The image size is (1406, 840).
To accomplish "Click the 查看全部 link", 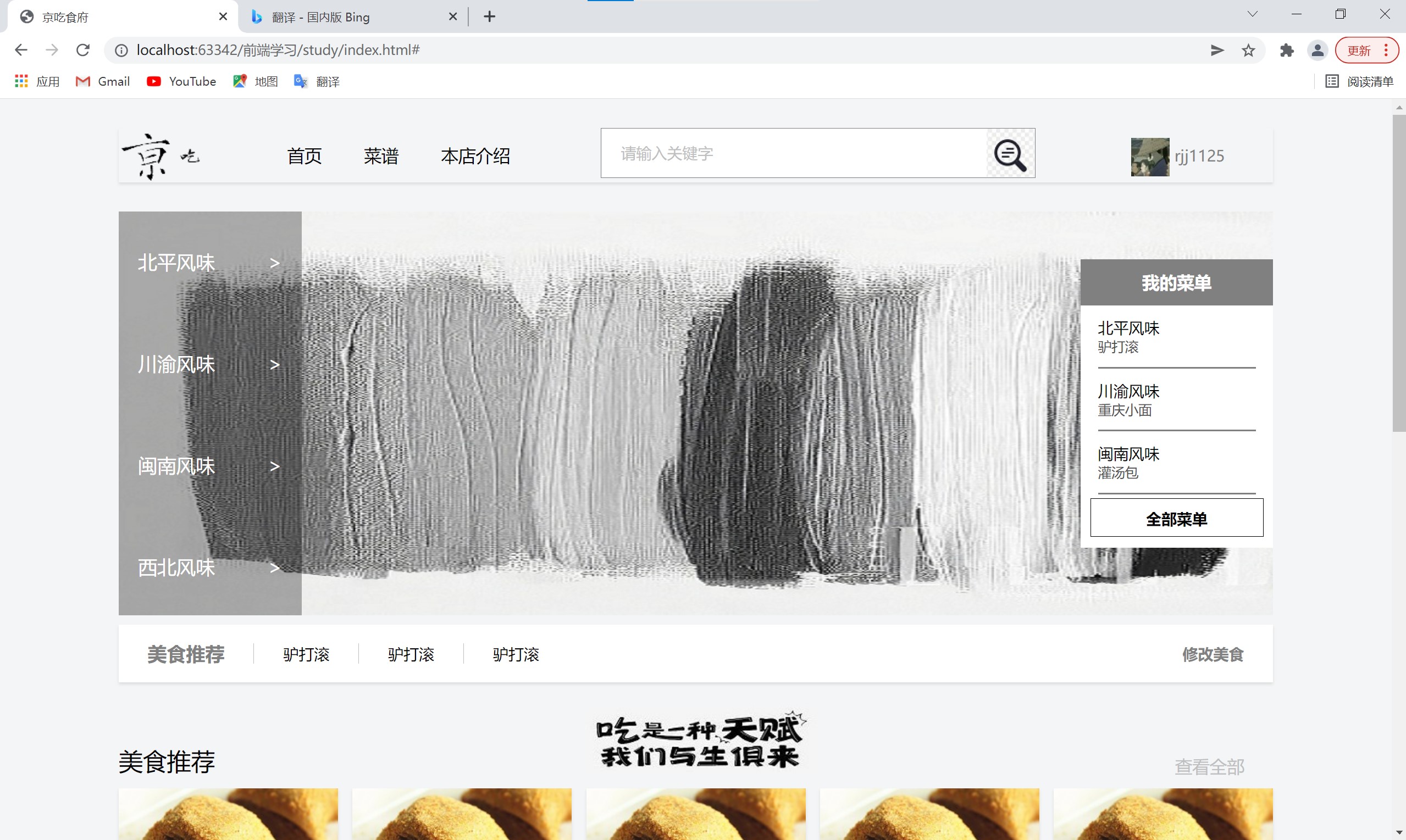I will (1209, 767).
